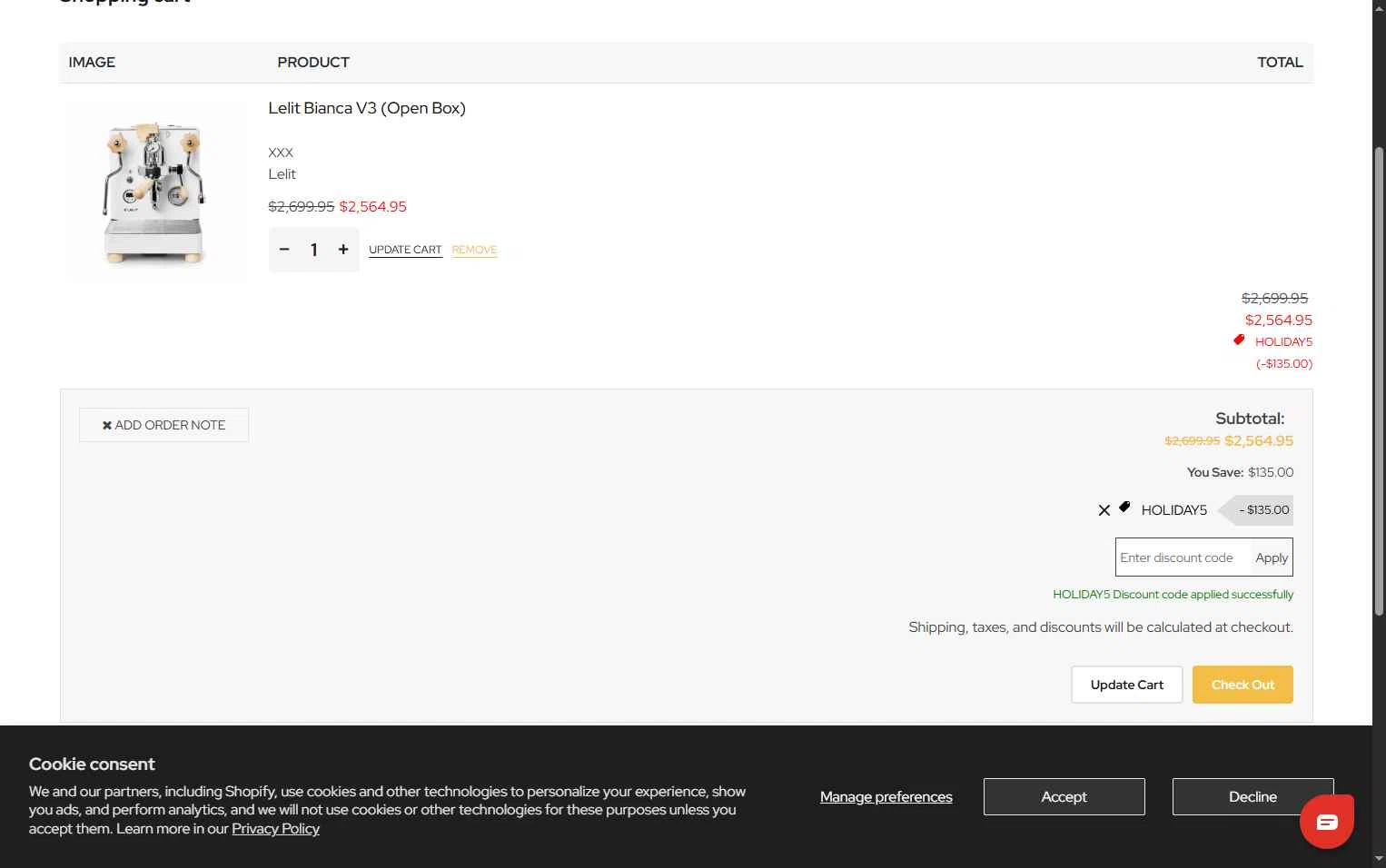Open the Privacy Policy link
The height and width of the screenshot is (868, 1386).
tap(275, 829)
